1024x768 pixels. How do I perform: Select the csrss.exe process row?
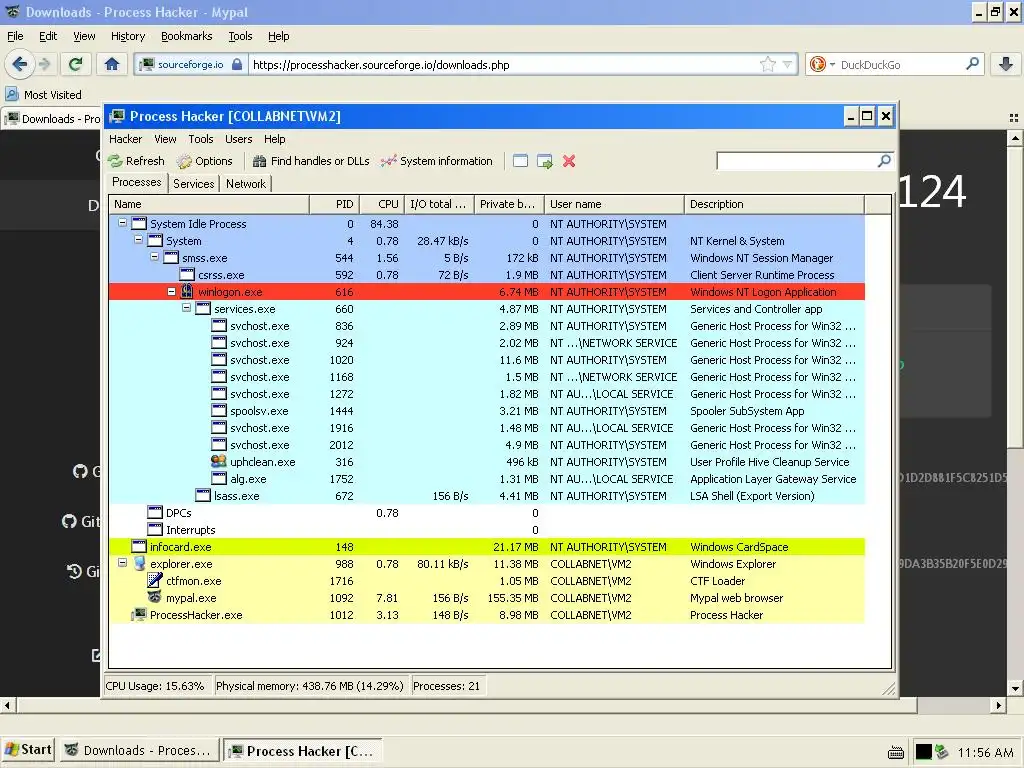coord(487,275)
